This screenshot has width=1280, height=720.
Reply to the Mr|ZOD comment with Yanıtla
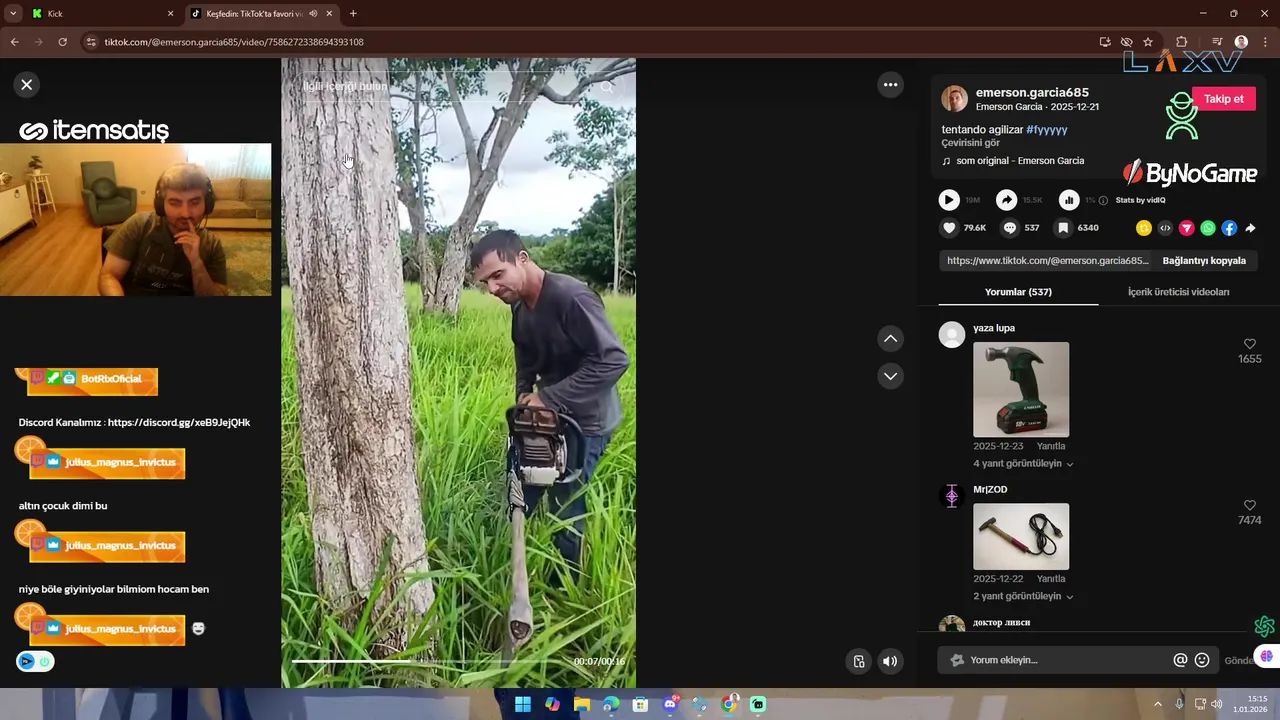tap(1051, 579)
